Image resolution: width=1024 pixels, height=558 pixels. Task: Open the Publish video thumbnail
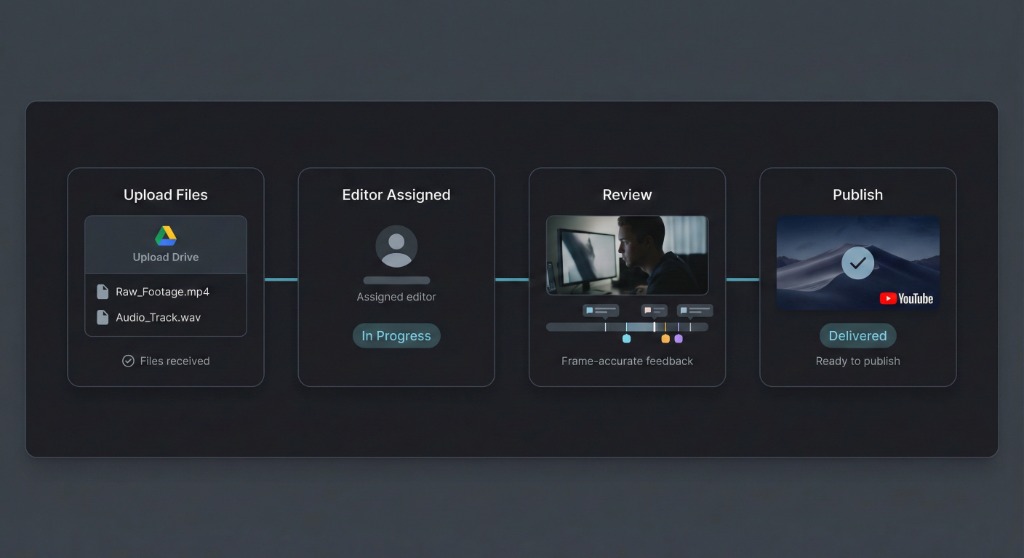tap(857, 263)
